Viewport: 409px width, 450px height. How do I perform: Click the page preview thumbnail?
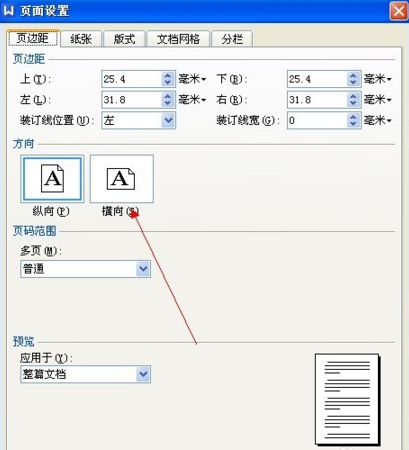tap(347, 399)
